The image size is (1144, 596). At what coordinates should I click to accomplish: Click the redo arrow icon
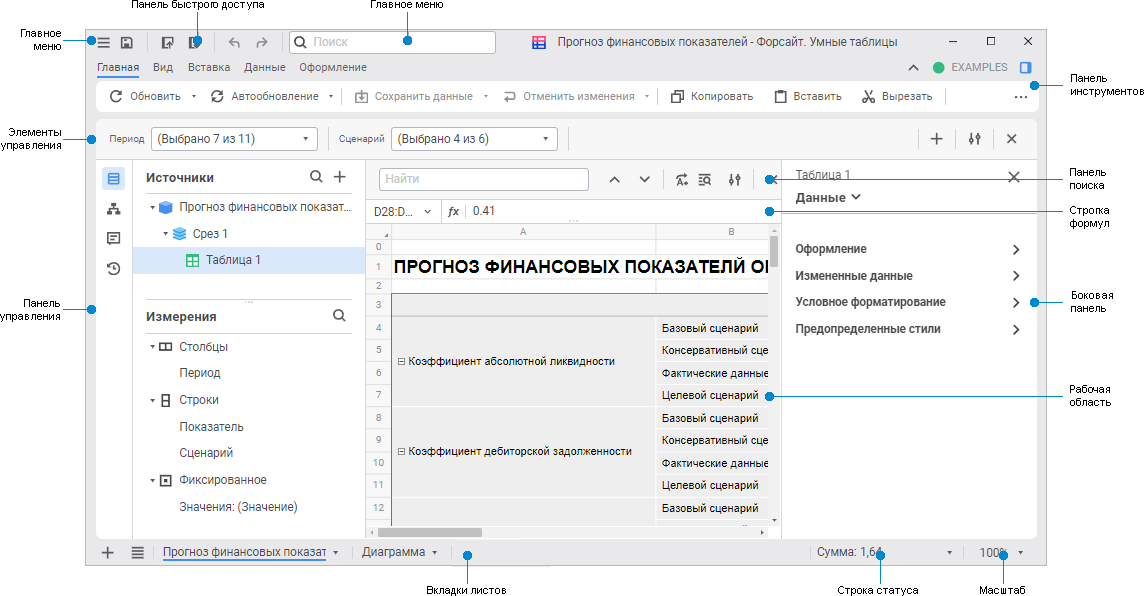tap(262, 42)
